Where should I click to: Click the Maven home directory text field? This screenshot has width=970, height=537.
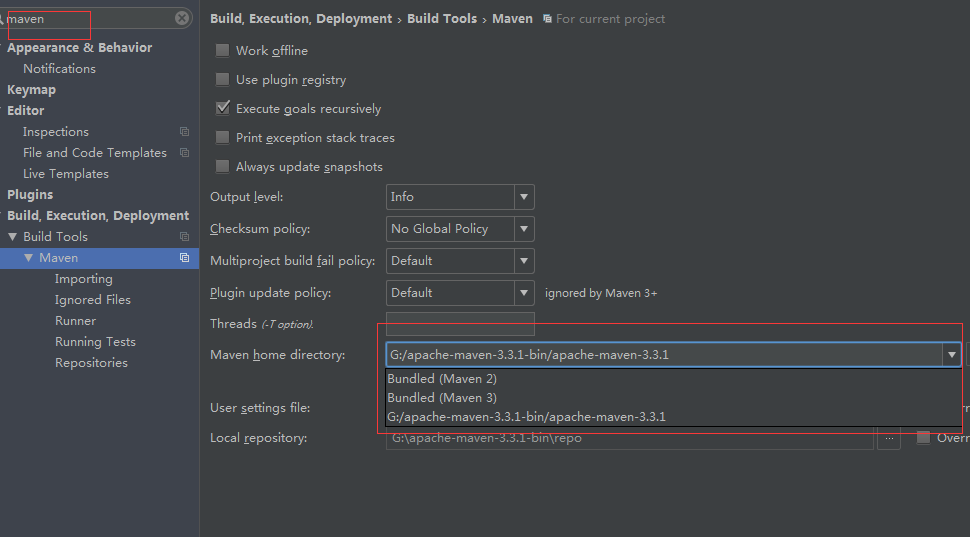click(664, 355)
